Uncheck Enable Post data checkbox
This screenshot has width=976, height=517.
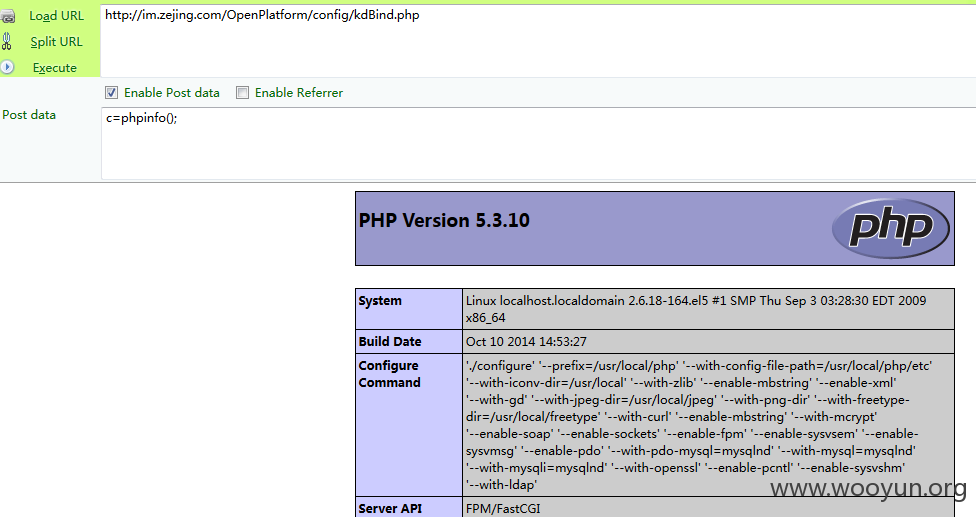(111, 93)
